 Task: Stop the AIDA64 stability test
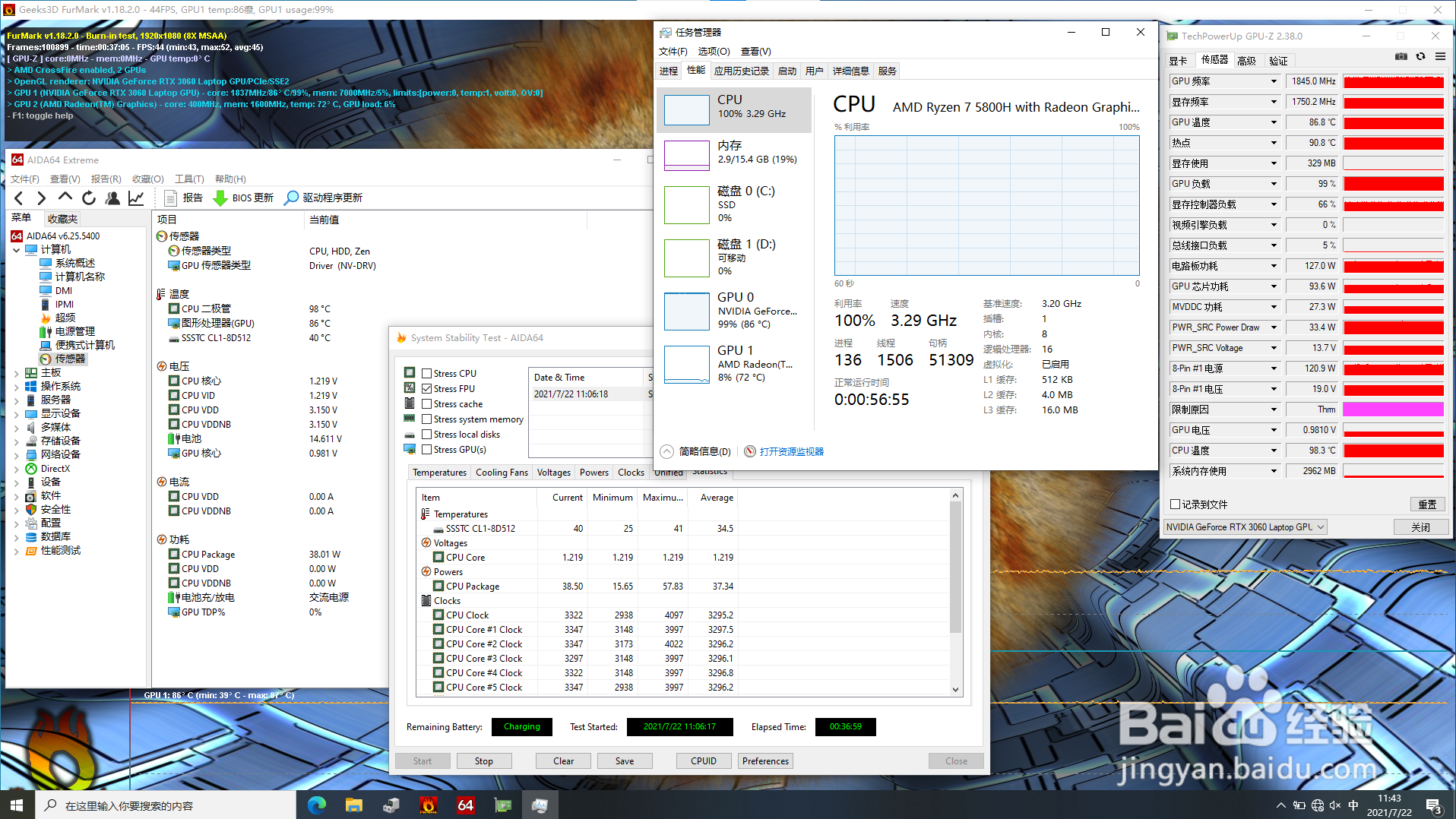point(484,761)
